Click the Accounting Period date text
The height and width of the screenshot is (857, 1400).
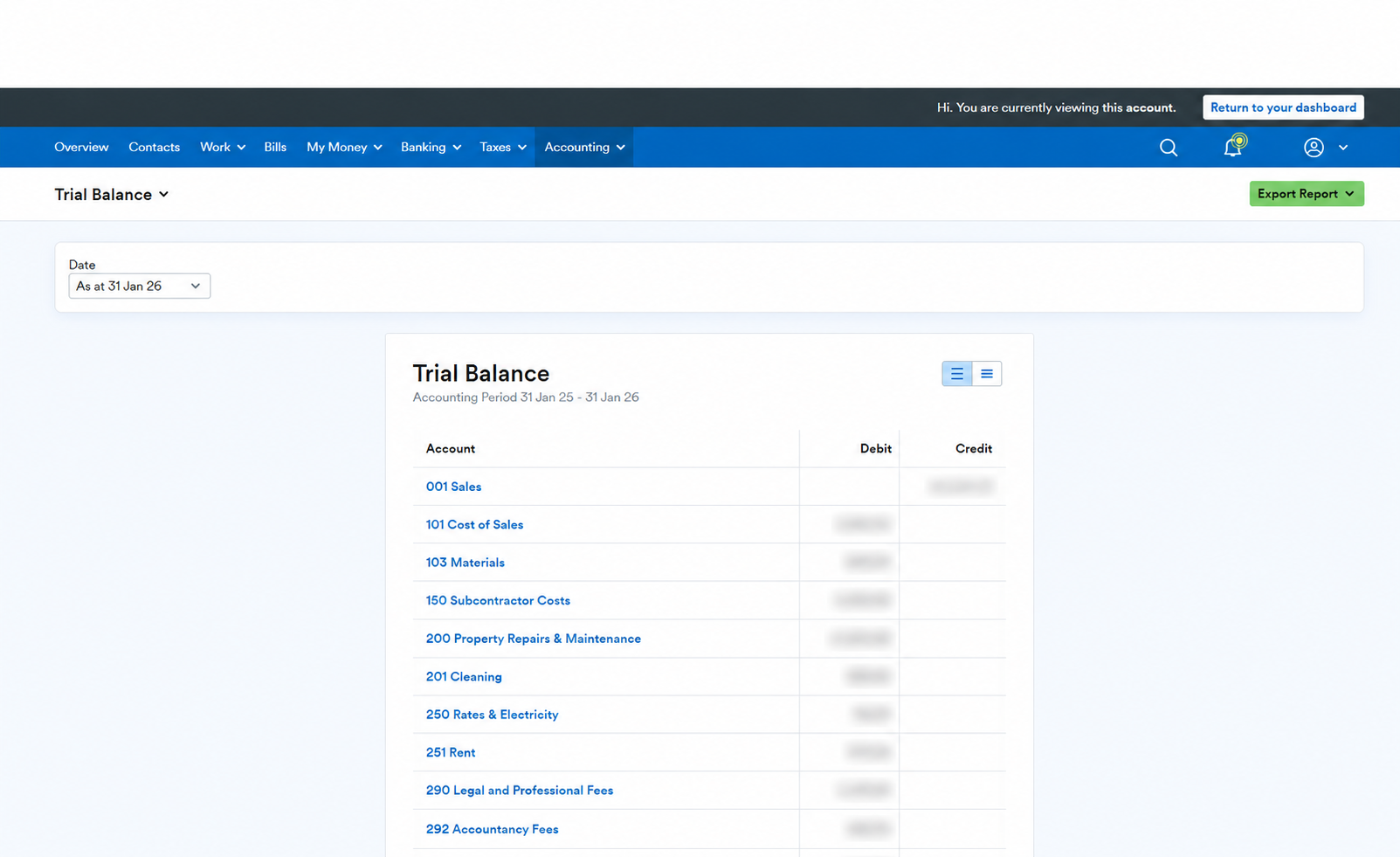[x=526, y=397]
